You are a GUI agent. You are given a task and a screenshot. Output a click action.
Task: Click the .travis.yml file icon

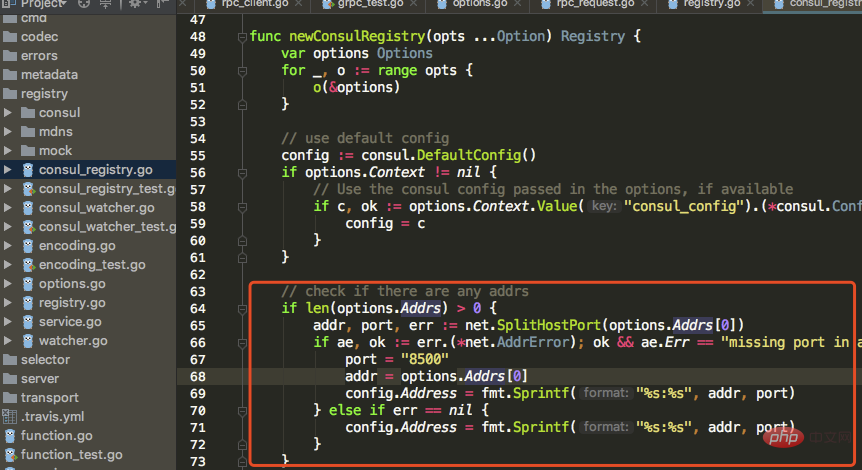9,417
